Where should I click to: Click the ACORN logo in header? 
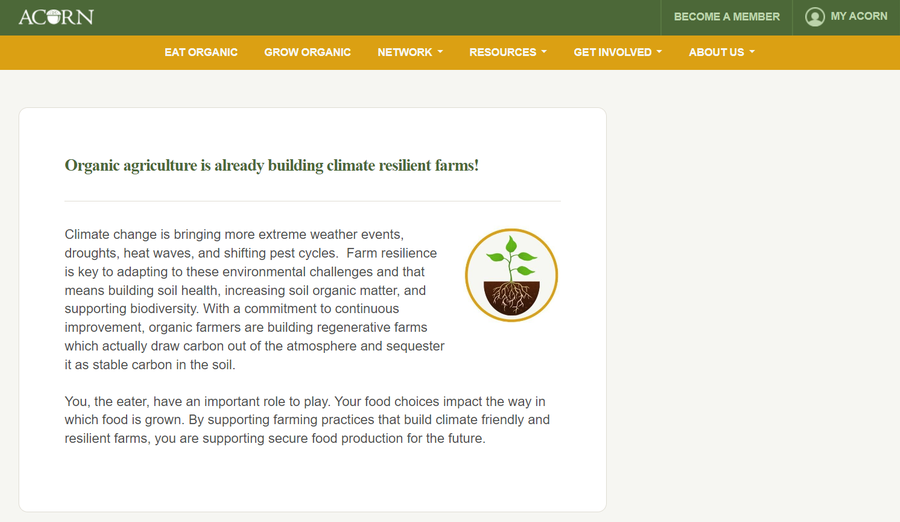(56, 17)
